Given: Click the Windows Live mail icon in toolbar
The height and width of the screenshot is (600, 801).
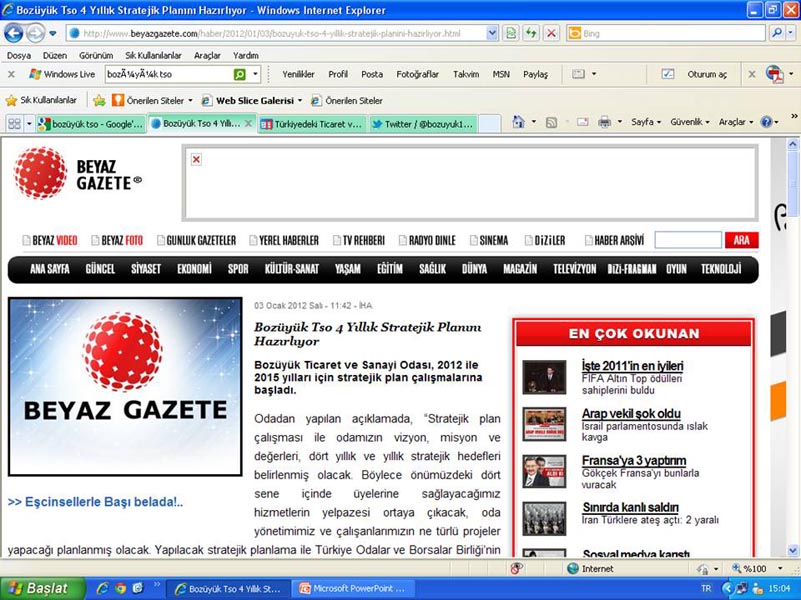Looking at the screenshot, I should point(578,74).
